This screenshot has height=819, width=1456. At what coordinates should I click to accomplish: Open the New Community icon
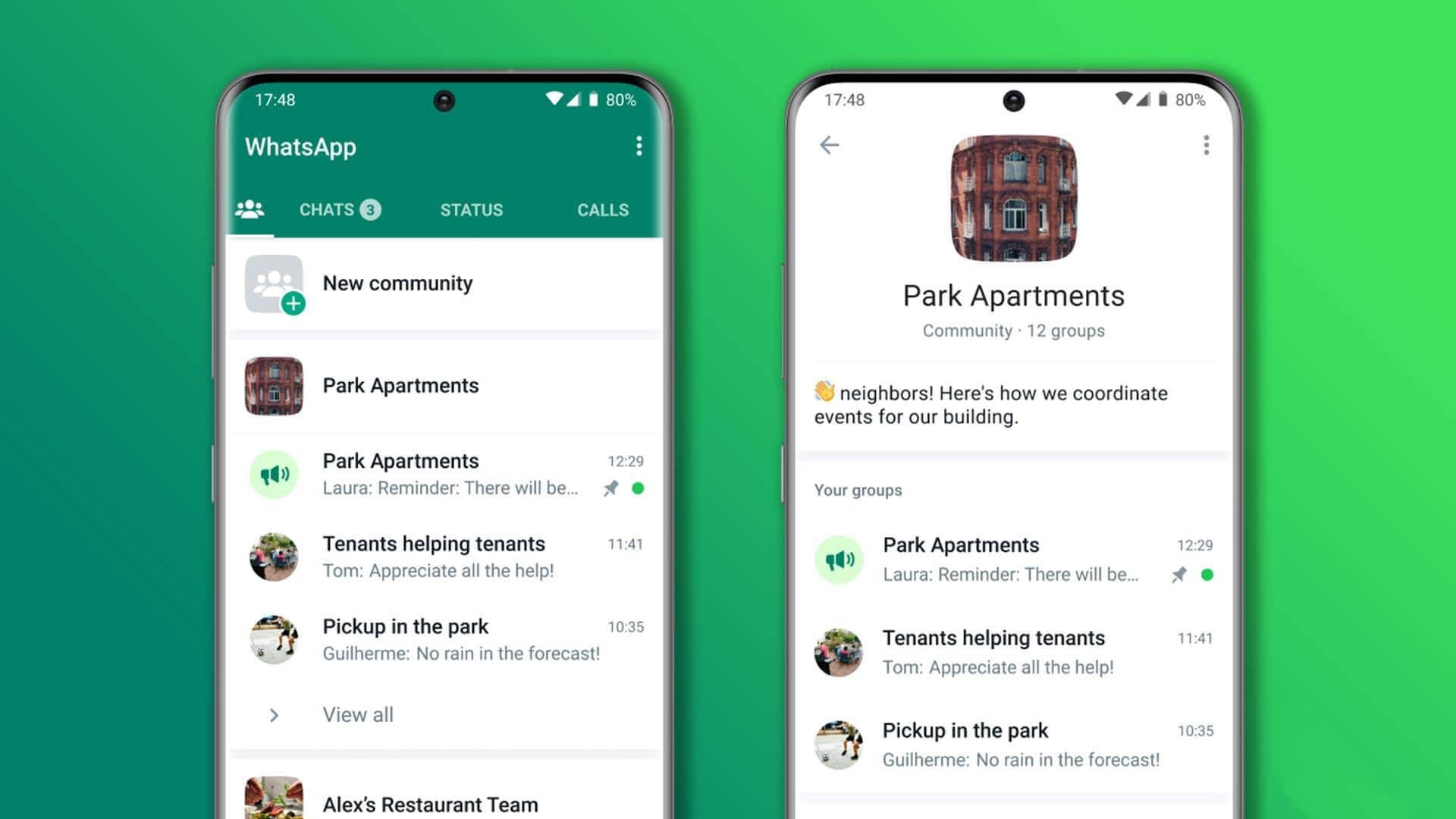click(276, 283)
